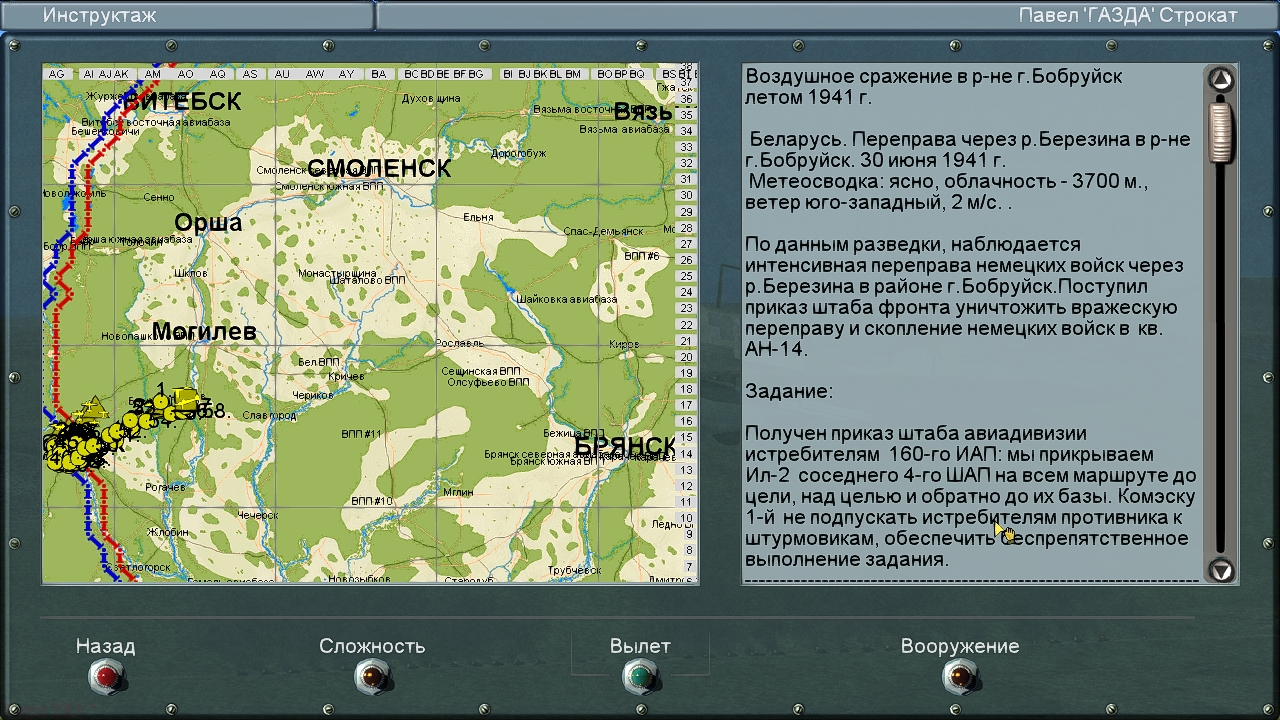Click the 'По данным разведки, наблюдается' briefing line
The image size is (1280, 720).
[913, 244]
